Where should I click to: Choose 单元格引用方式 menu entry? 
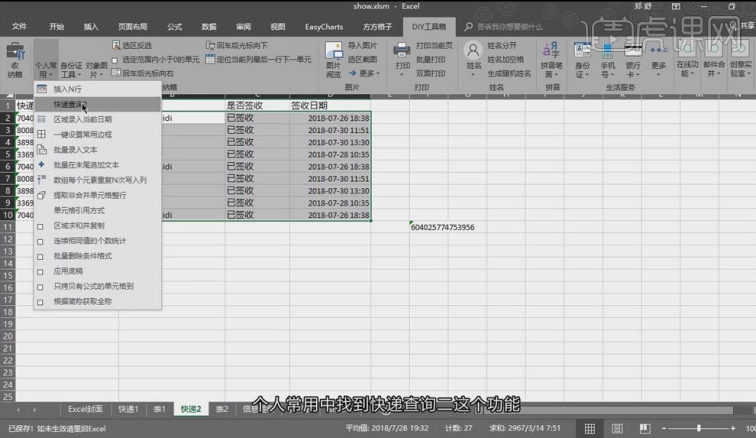pyautogui.click(x=98, y=210)
